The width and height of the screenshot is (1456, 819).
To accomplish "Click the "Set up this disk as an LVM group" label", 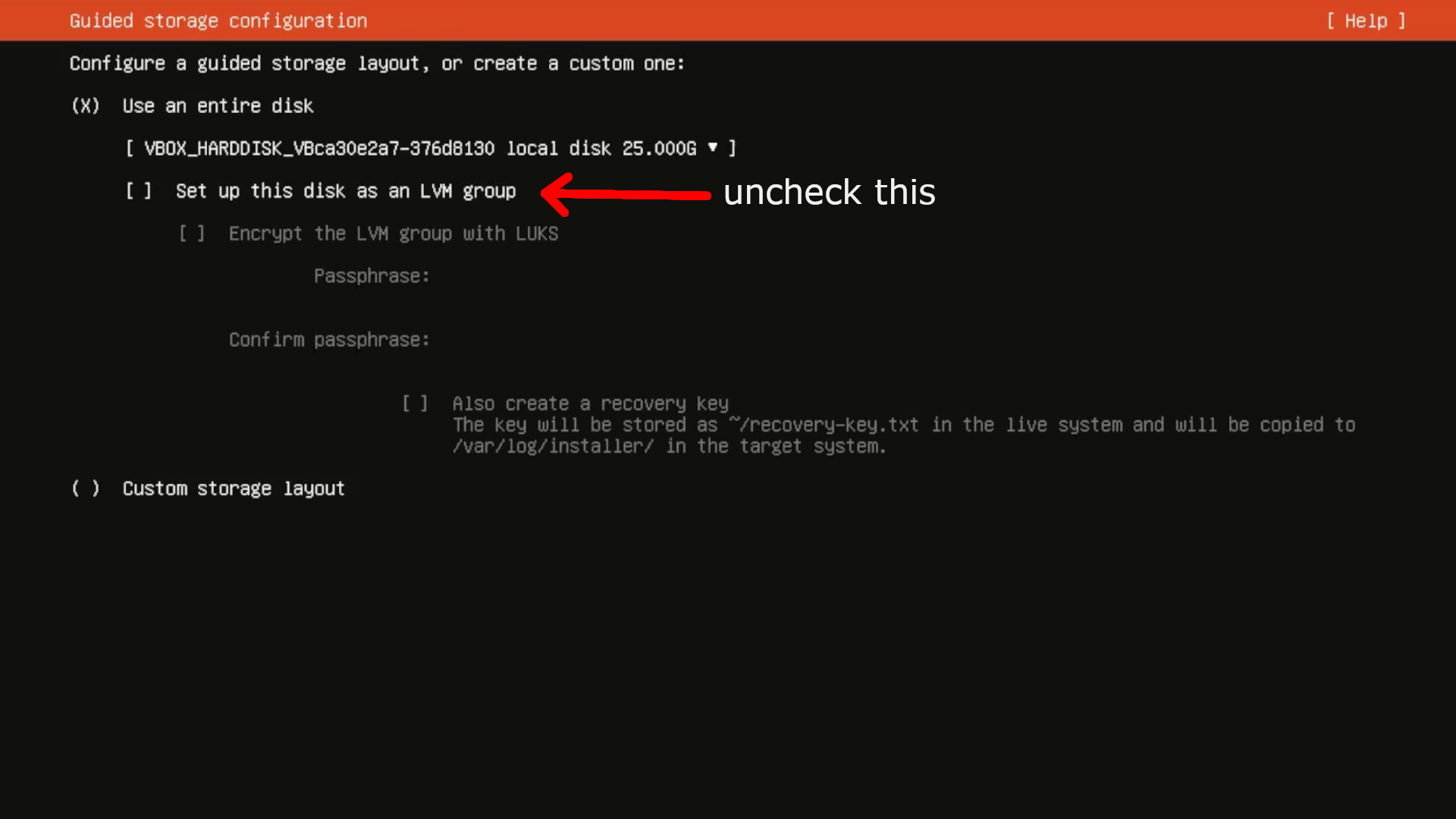I will click(346, 191).
